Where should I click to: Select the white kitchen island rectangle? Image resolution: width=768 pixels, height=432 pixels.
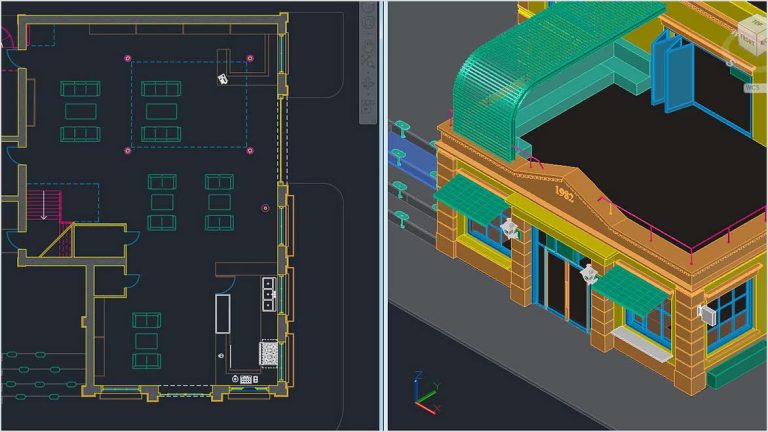click(223, 314)
